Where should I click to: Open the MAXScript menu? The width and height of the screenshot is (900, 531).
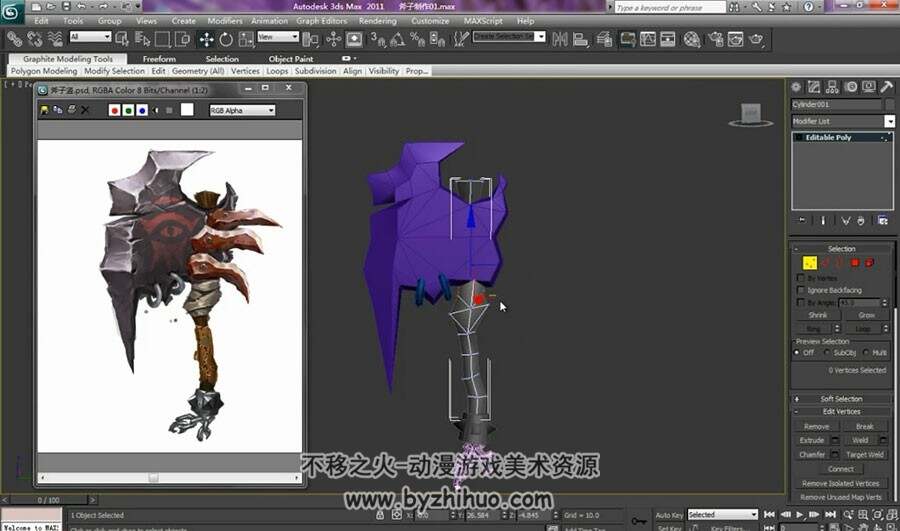(x=483, y=21)
